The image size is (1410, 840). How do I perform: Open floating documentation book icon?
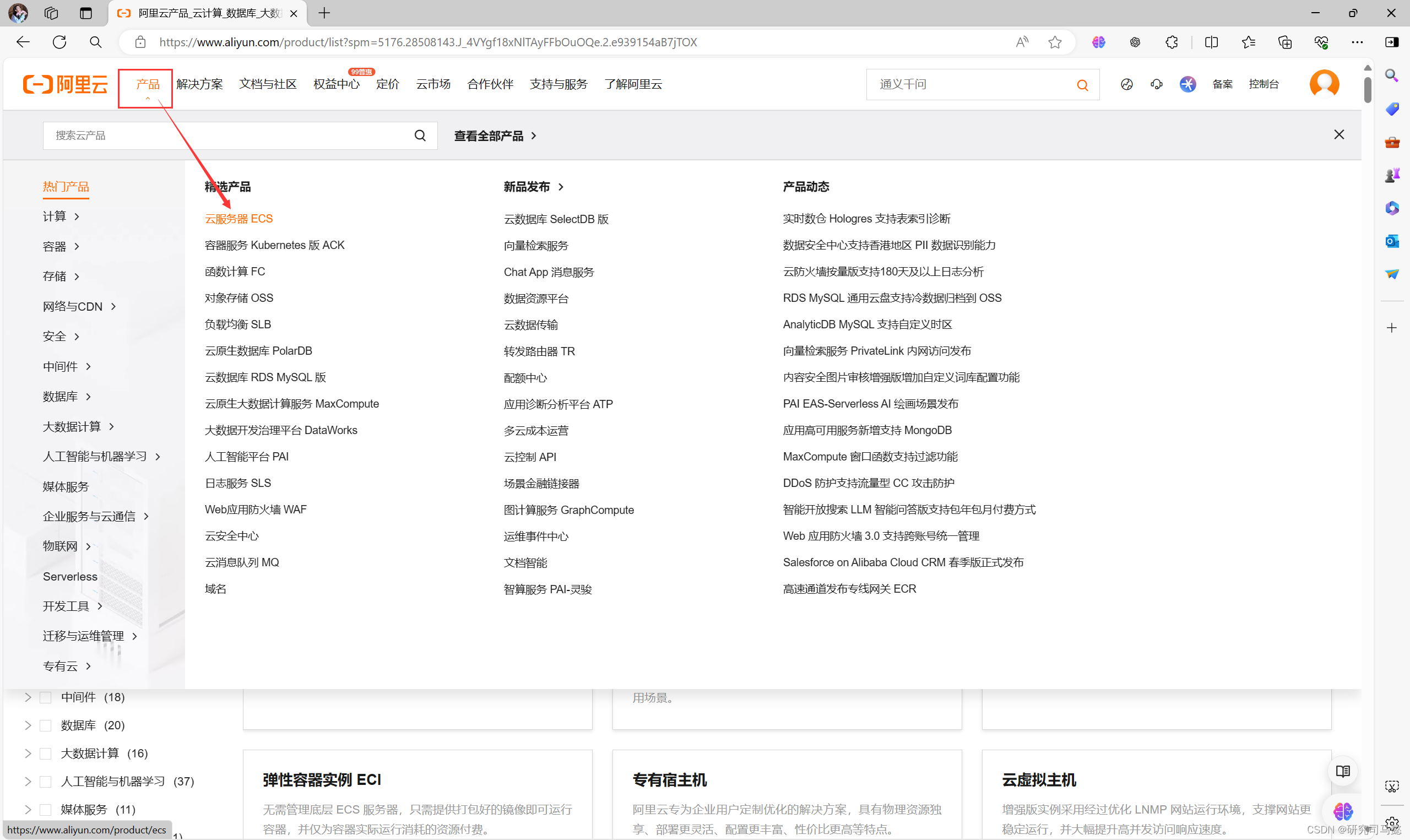[1342, 771]
